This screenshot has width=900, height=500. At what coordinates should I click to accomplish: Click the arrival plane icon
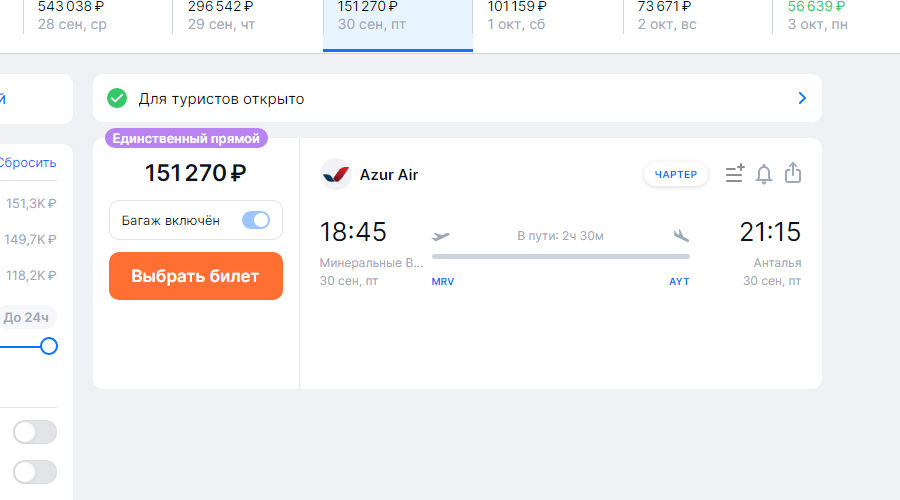pyautogui.click(x=681, y=236)
